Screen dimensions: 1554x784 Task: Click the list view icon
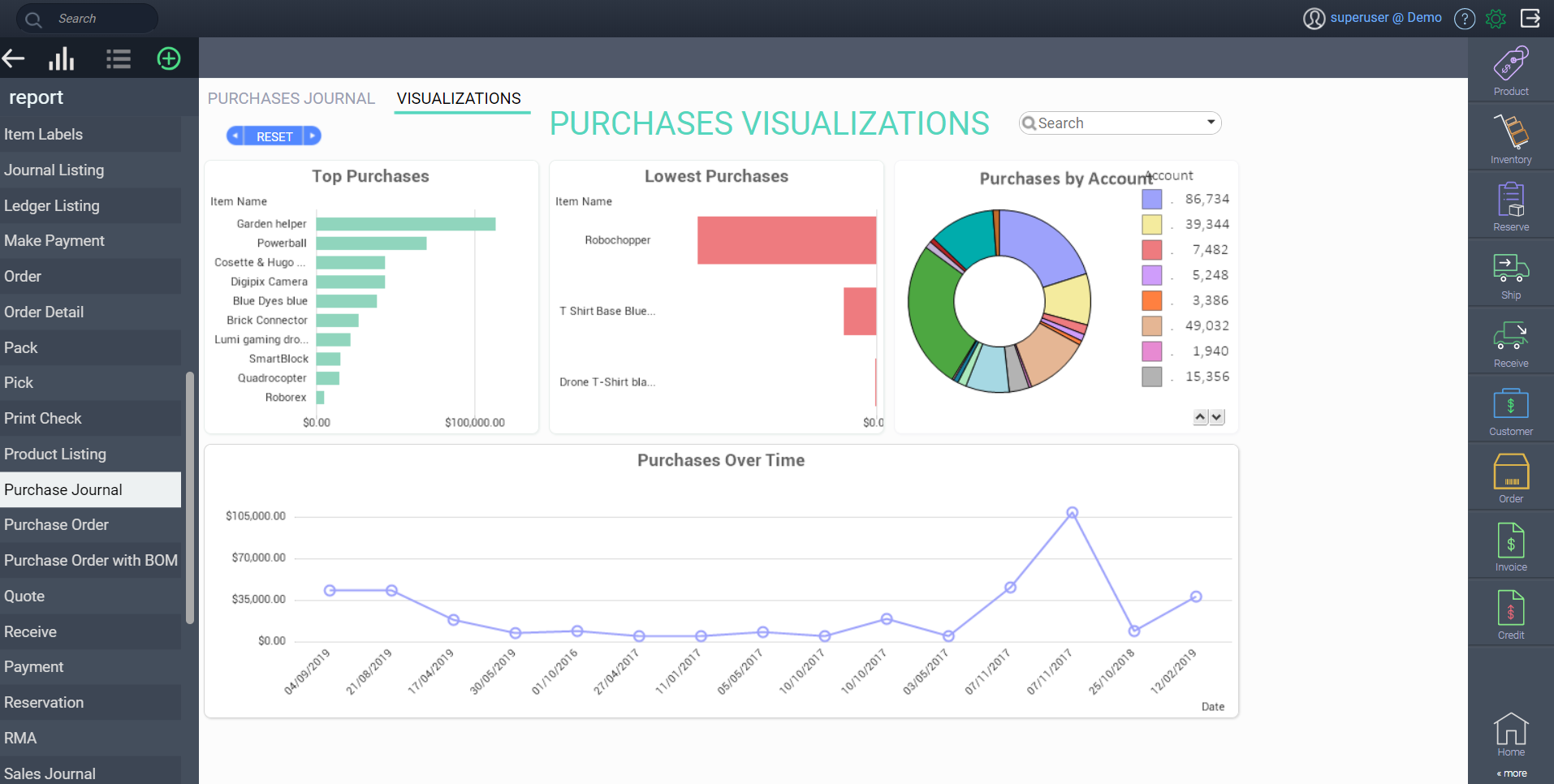[119, 58]
